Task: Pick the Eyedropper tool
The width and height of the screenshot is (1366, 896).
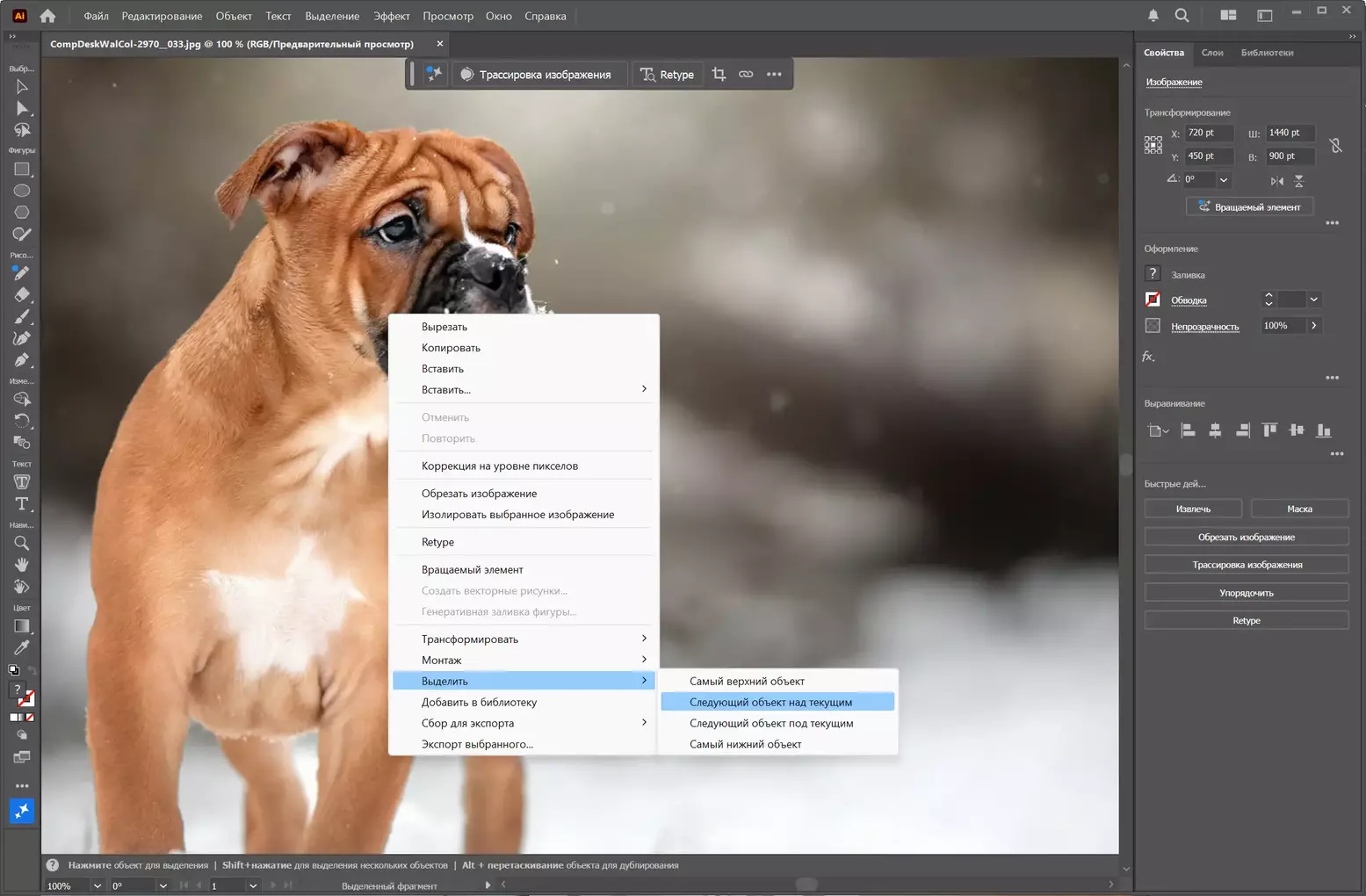Action: [x=21, y=648]
